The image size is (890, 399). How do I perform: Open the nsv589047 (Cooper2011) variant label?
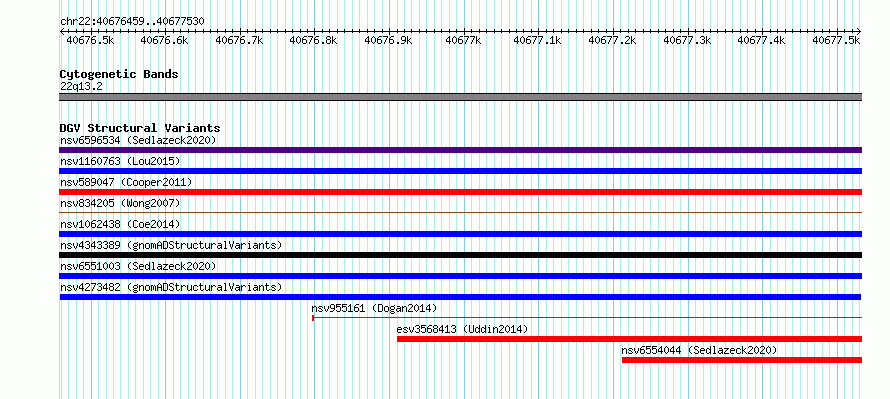pyautogui.click(x=126, y=182)
